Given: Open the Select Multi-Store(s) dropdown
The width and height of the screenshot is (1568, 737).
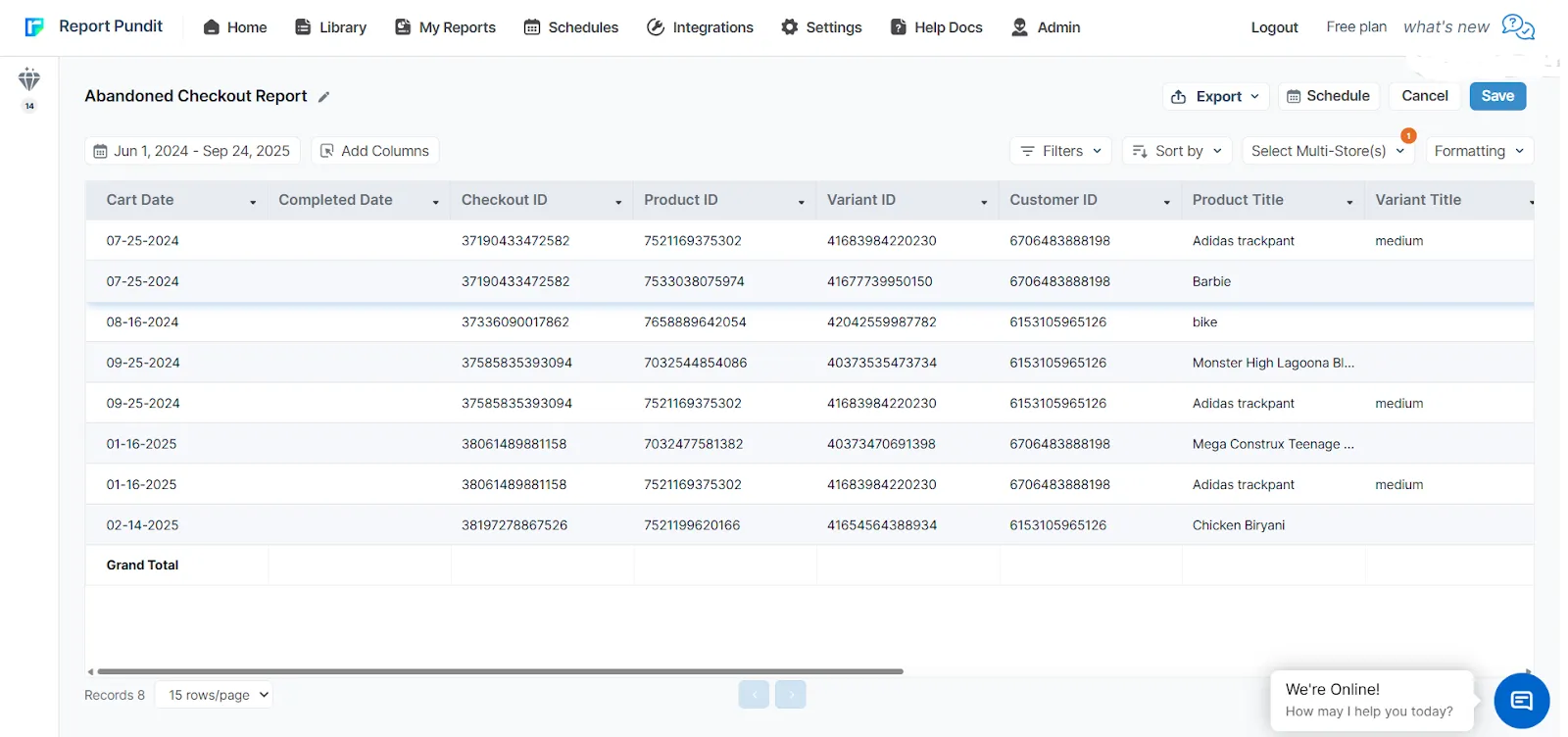Looking at the screenshot, I should click(1329, 151).
